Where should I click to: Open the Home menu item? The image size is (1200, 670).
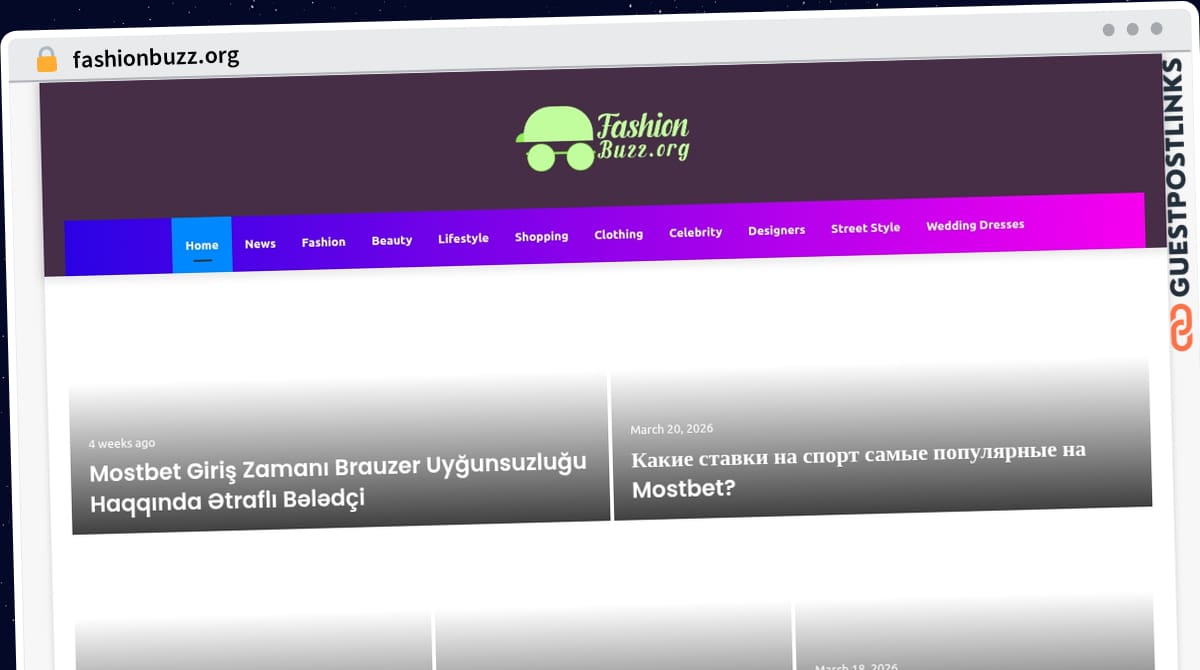[202, 245]
